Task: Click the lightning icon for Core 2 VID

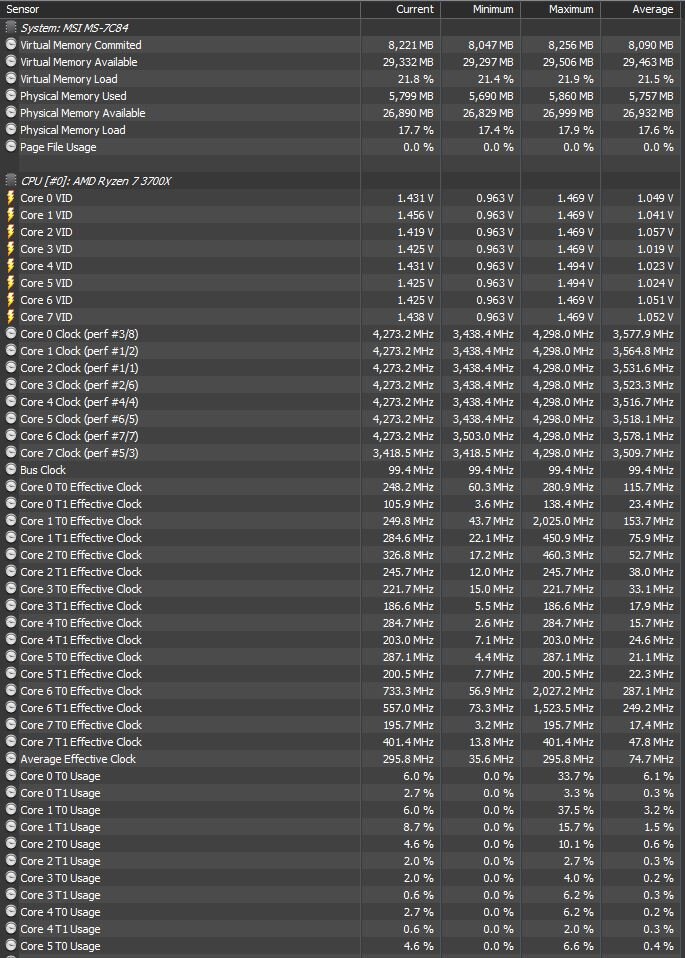Action: click(10, 232)
